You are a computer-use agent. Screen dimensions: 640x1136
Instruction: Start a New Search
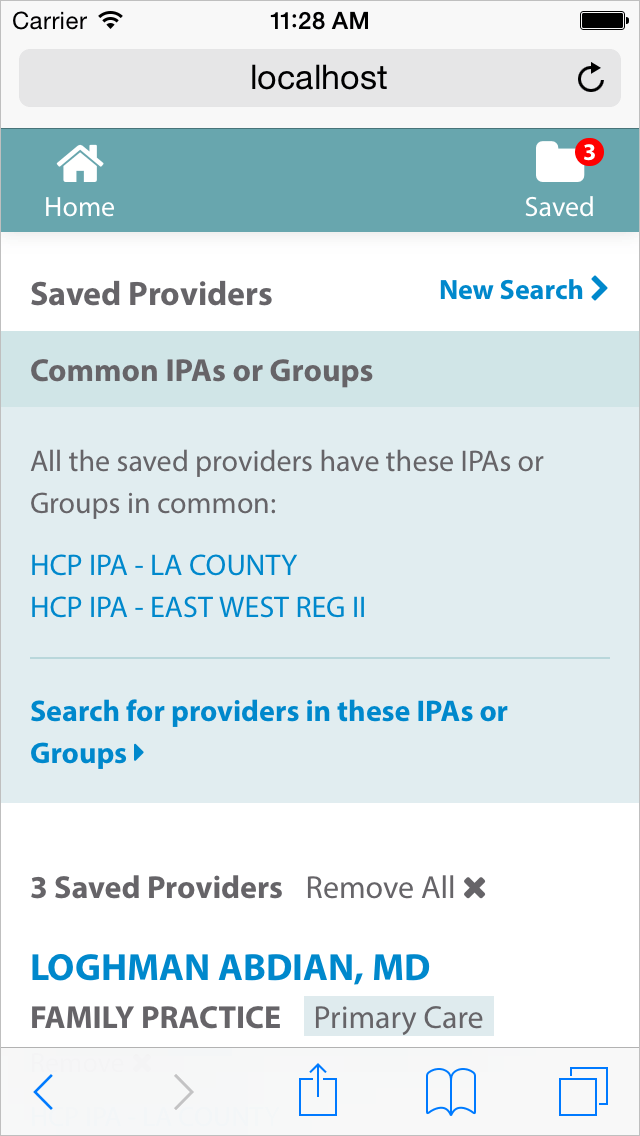pyautogui.click(x=511, y=290)
